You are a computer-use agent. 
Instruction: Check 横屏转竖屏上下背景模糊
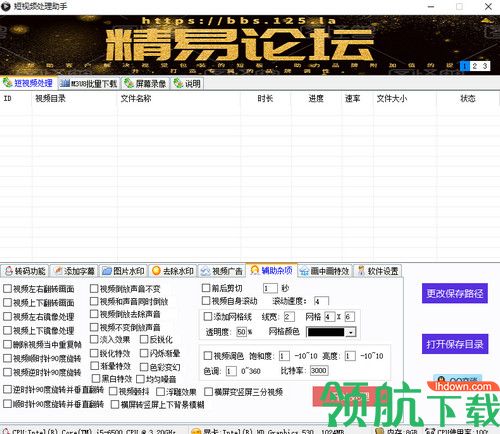coord(115,405)
